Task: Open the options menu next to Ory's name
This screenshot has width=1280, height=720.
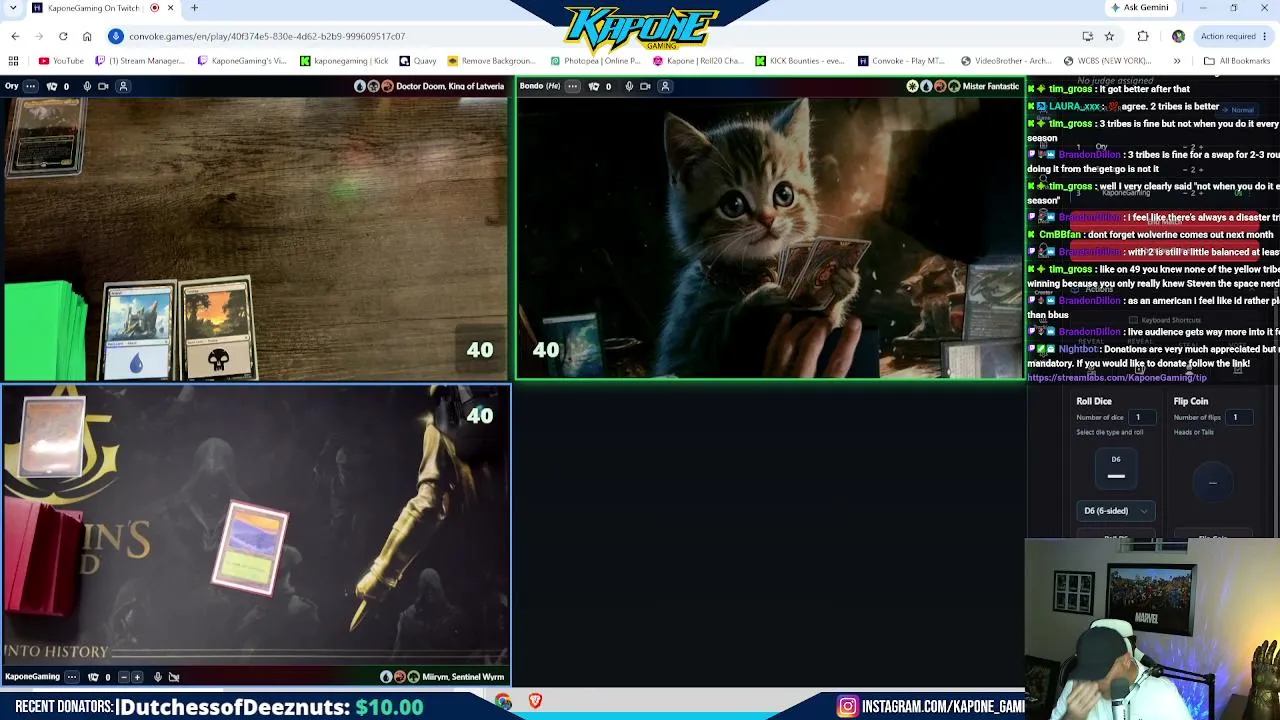Action: (x=32, y=86)
